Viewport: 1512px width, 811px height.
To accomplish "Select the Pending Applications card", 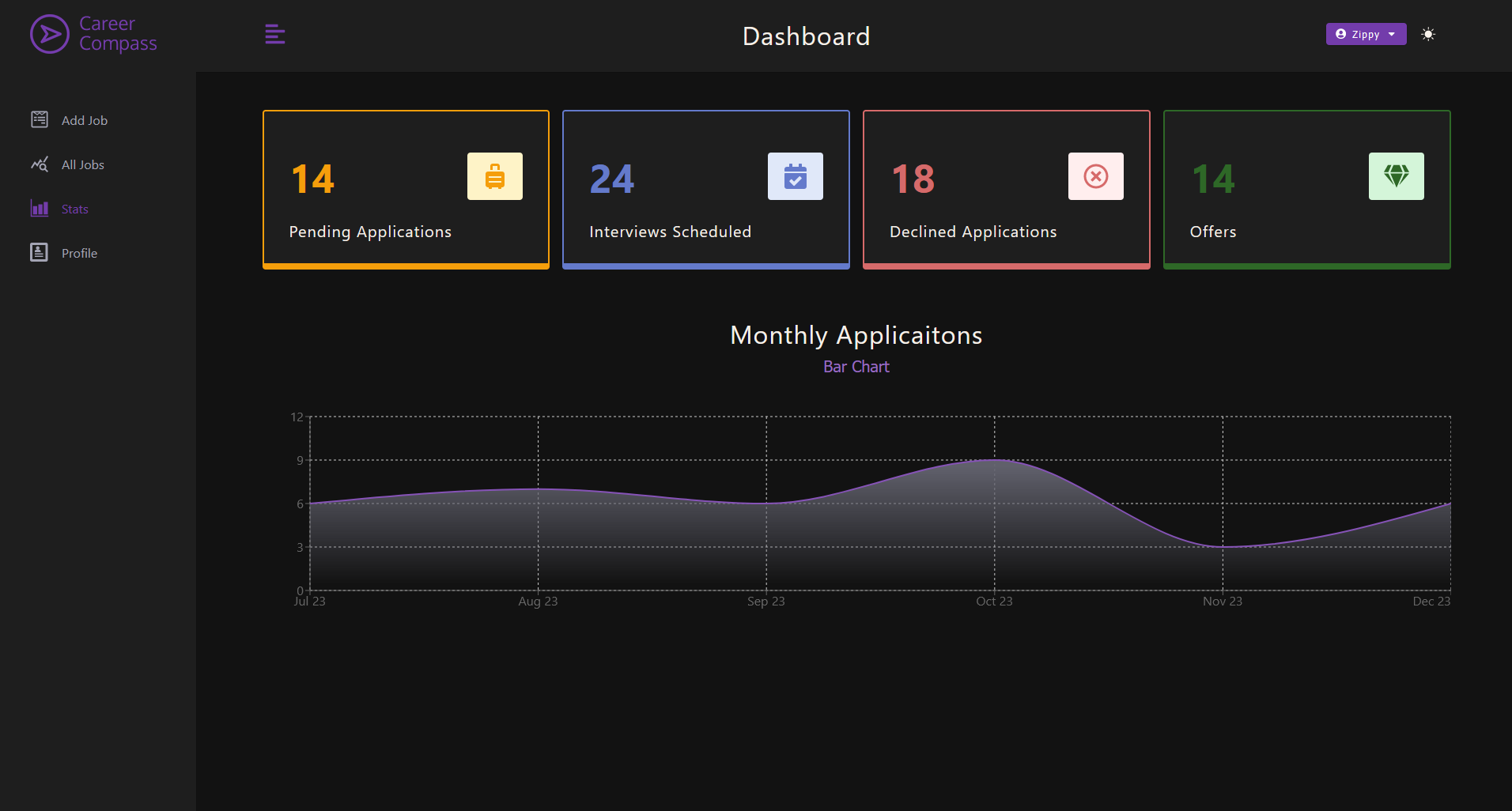I will (x=406, y=189).
